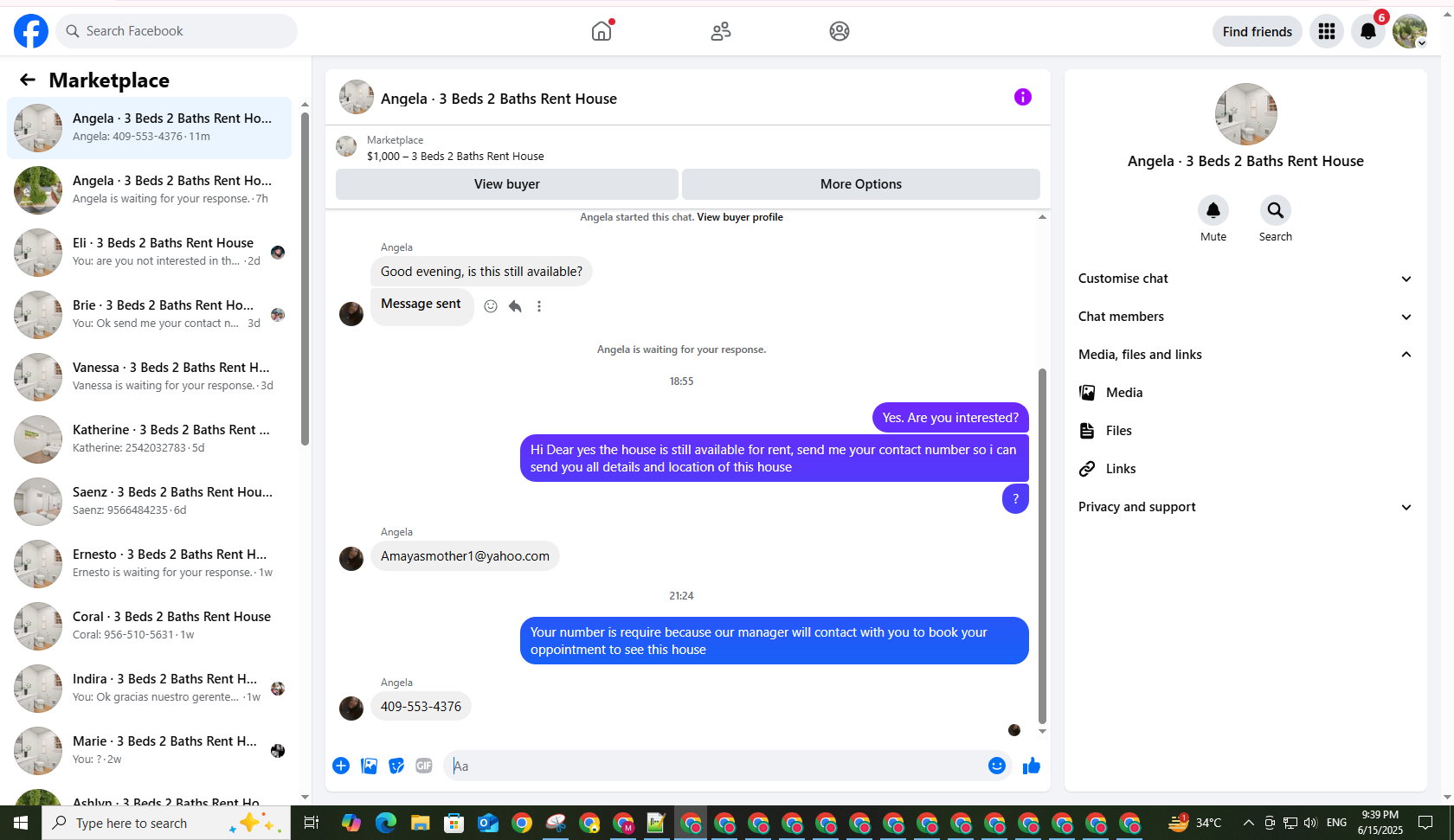Click the More Options button

point(861,184)
